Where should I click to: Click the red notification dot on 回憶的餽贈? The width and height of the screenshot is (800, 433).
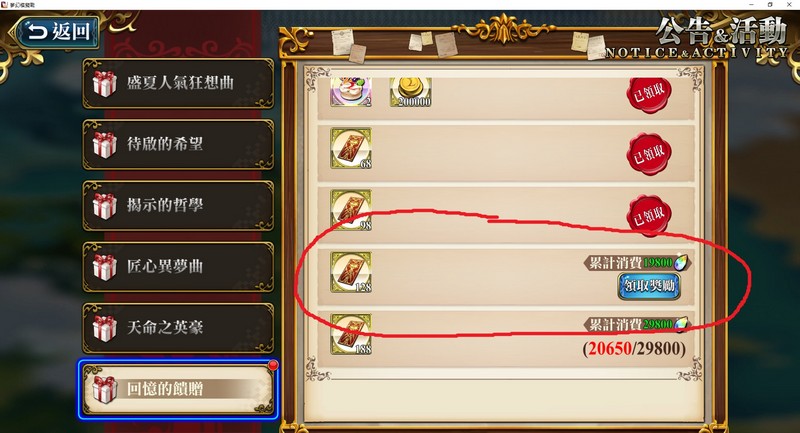[273, 365]
